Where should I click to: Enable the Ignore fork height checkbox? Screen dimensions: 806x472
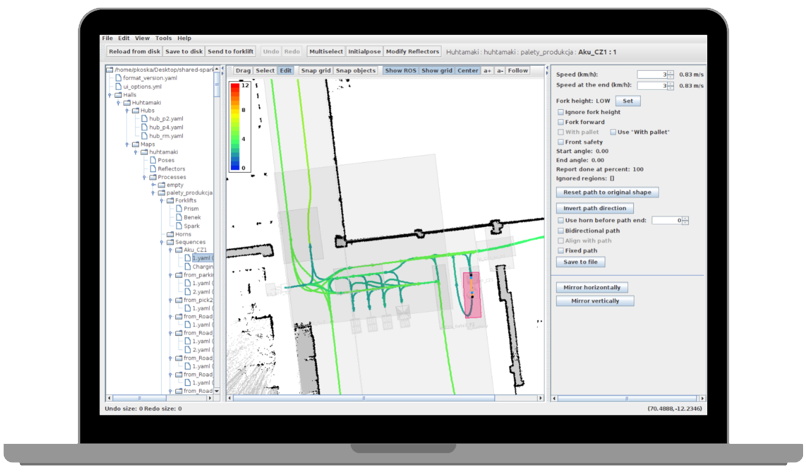[x=560, y=112]
